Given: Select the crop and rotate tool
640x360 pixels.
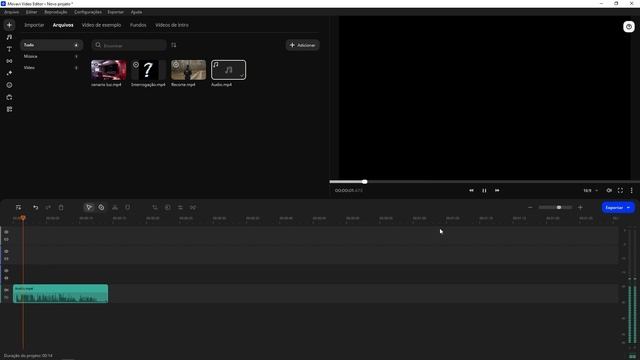Looking at the screenshot, I should (x=155, y=207).
